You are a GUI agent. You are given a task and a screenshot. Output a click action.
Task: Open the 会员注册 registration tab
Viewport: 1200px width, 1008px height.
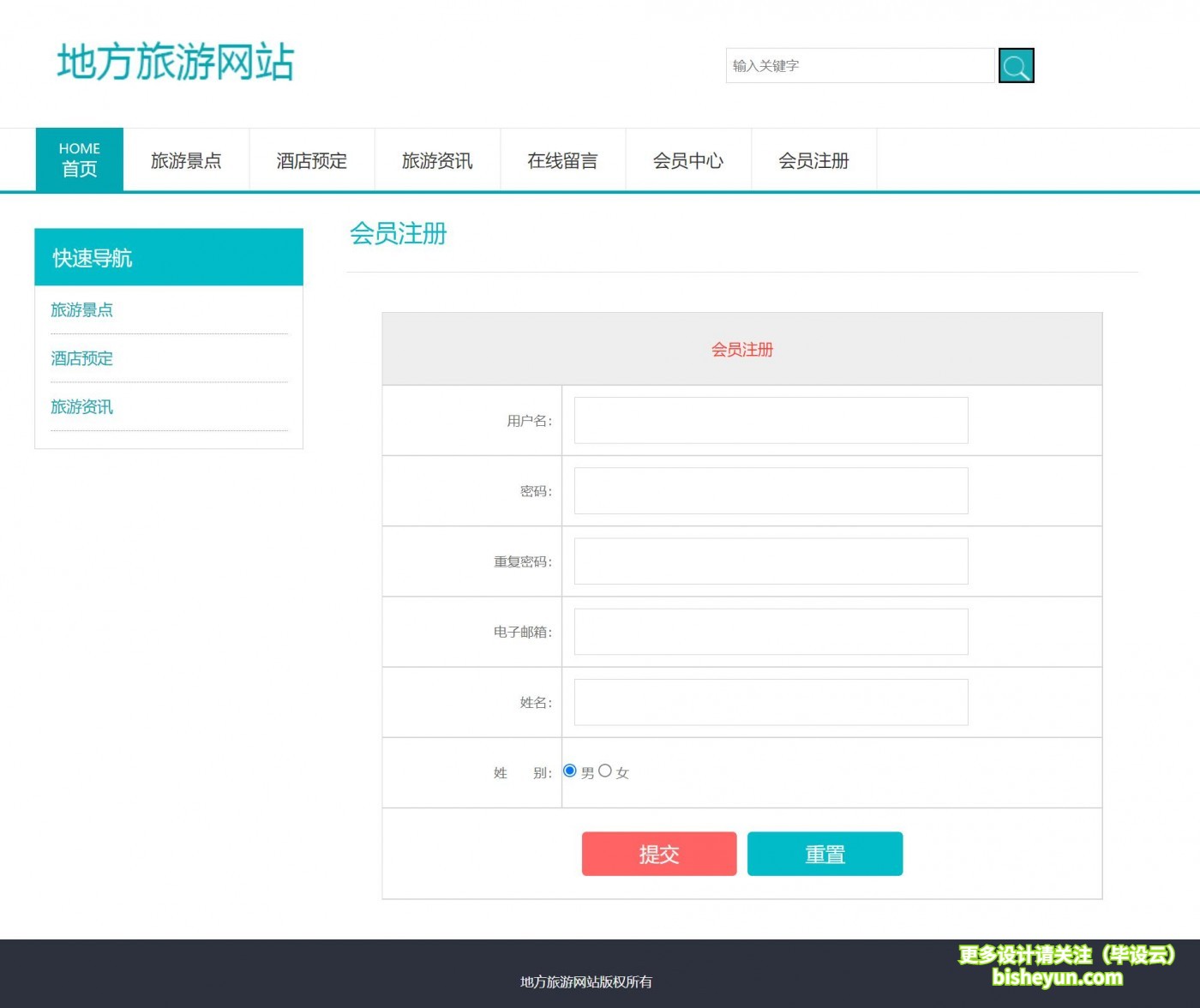pos(813,160)
